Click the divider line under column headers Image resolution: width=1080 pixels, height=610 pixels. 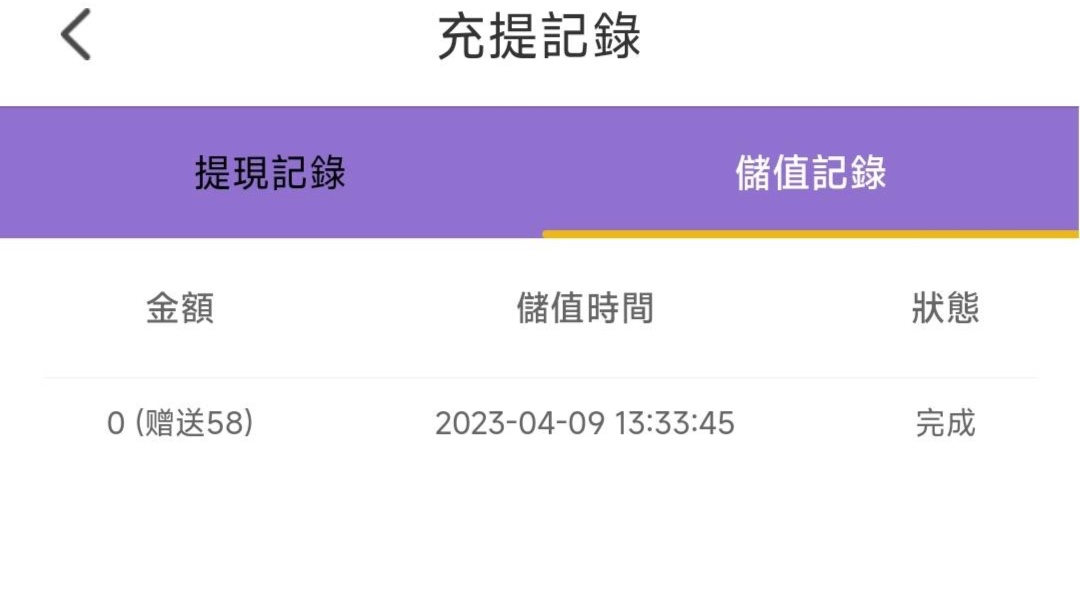click(540, 378)
